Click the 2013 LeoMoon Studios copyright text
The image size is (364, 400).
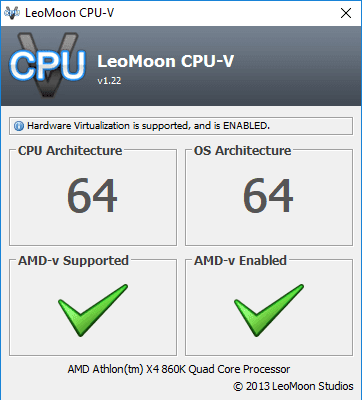pyautogui.click(x=293, y=386)
